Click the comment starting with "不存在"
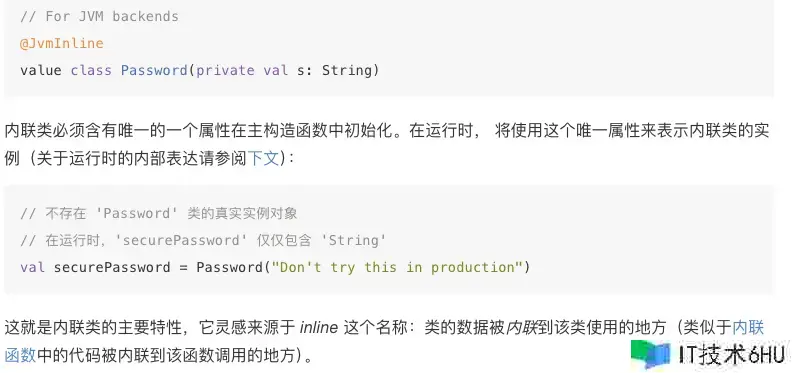 (159, 213)
